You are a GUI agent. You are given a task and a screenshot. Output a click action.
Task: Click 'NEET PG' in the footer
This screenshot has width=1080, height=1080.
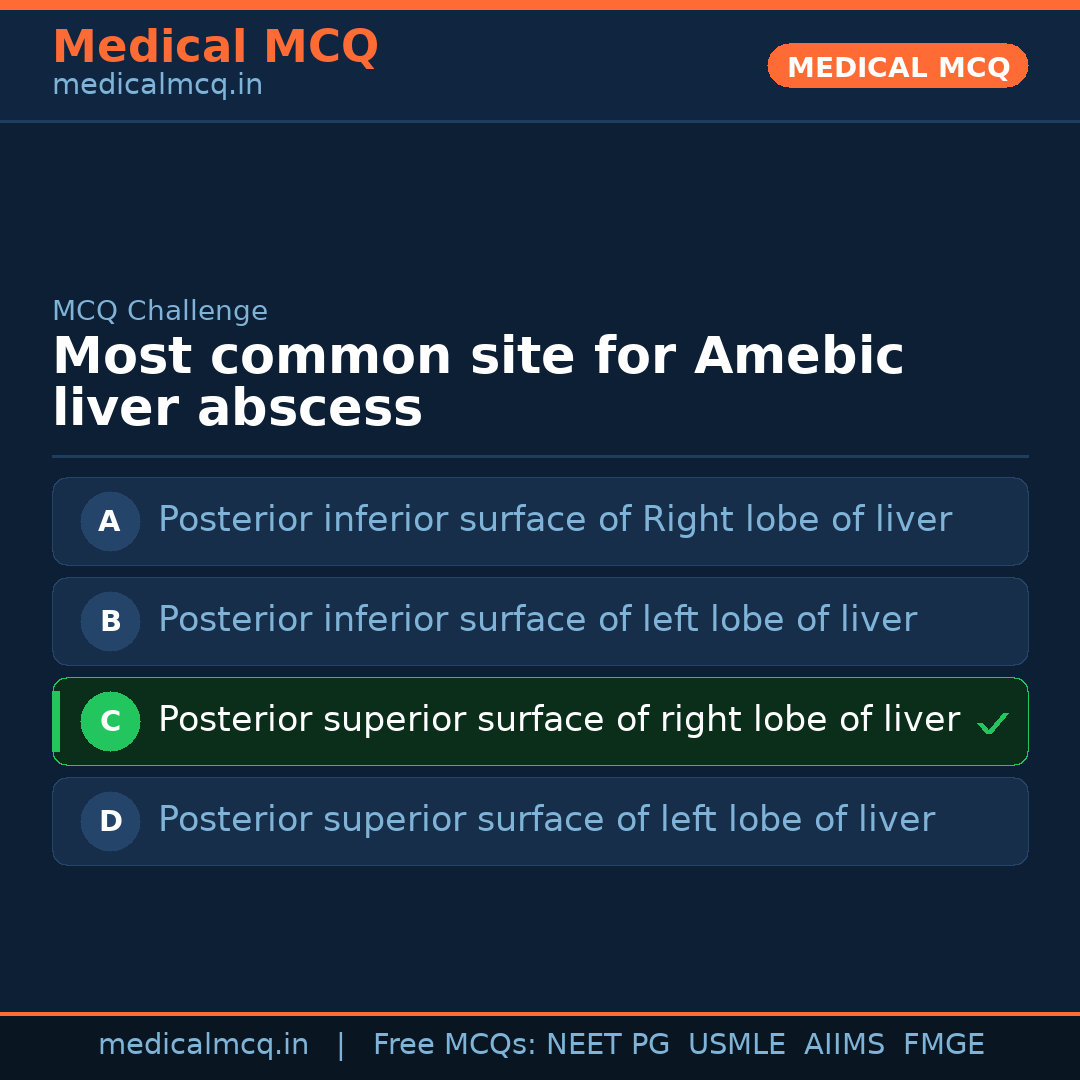(x=608, y=1045)
